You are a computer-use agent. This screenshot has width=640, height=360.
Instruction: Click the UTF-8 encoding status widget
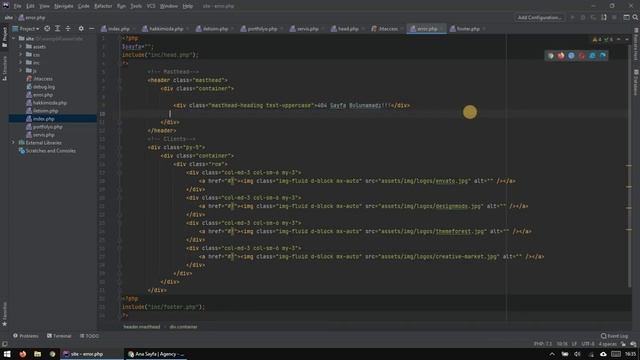coord(588,344)
